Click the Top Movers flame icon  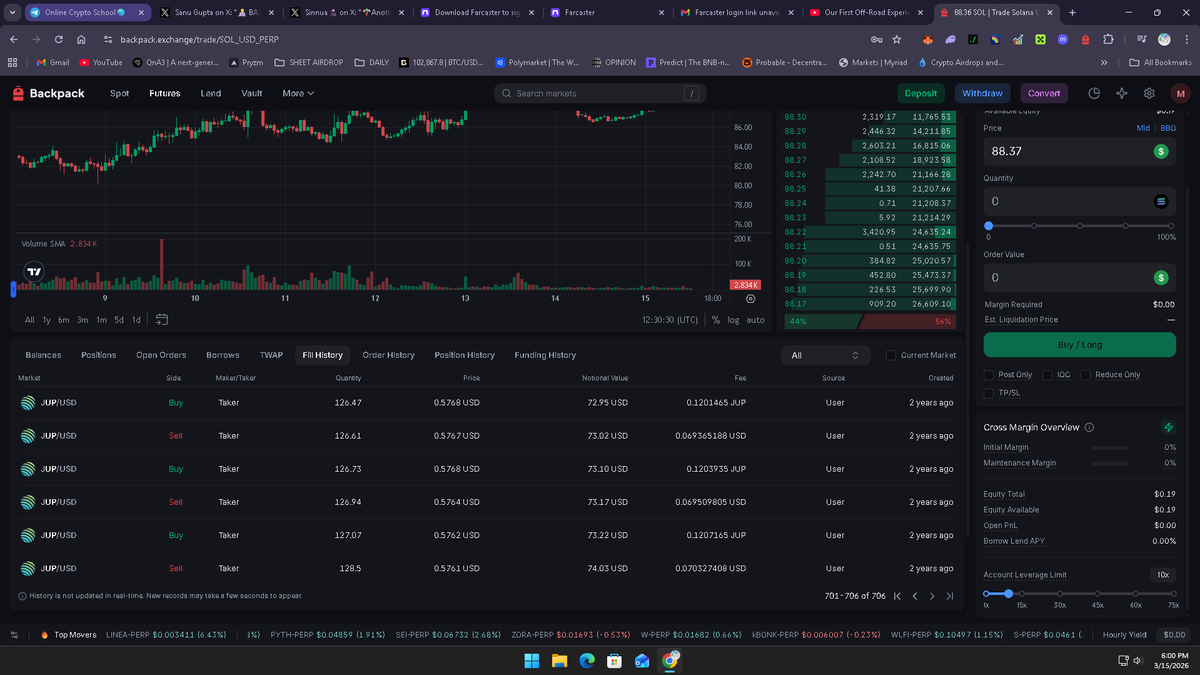44,635
